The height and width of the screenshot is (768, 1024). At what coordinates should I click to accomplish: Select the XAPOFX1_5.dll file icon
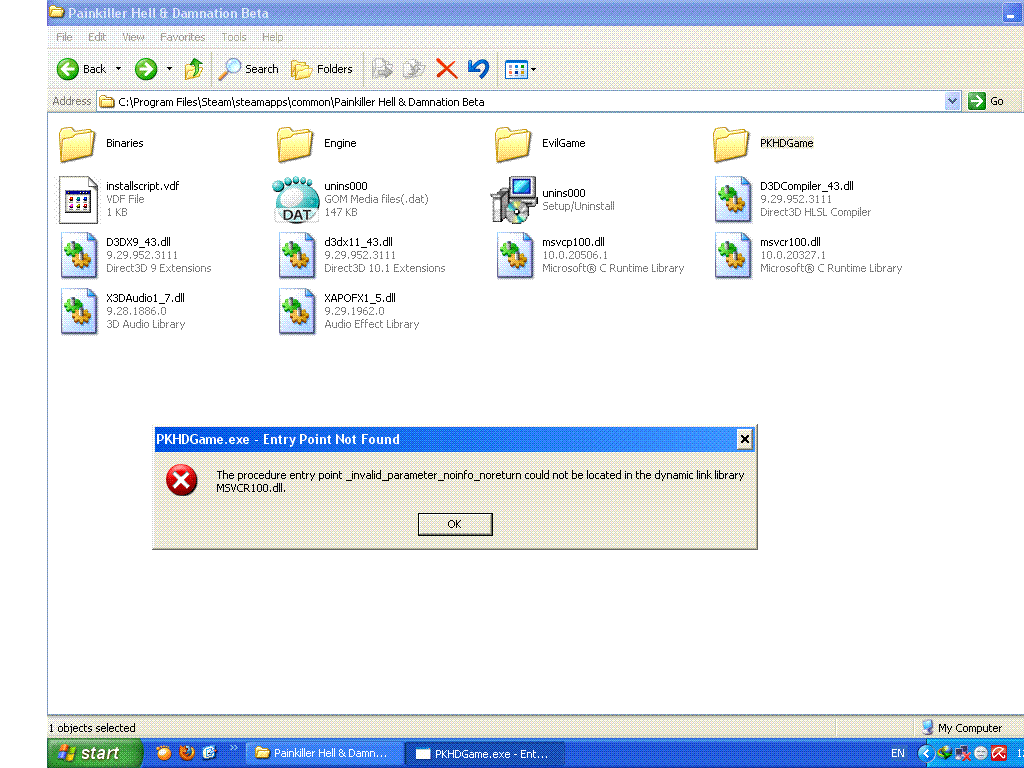pyautogui.click(x=297, y=312)
